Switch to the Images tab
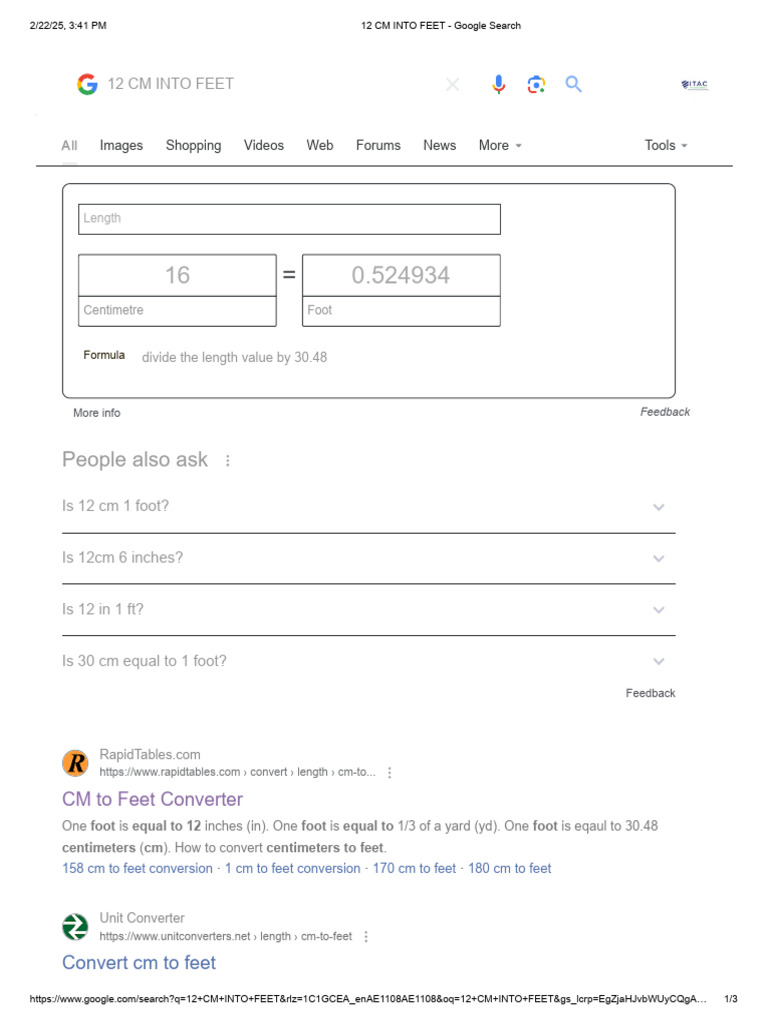Image resolution: width=768 pixels, height=1024 pixels. 121,146
